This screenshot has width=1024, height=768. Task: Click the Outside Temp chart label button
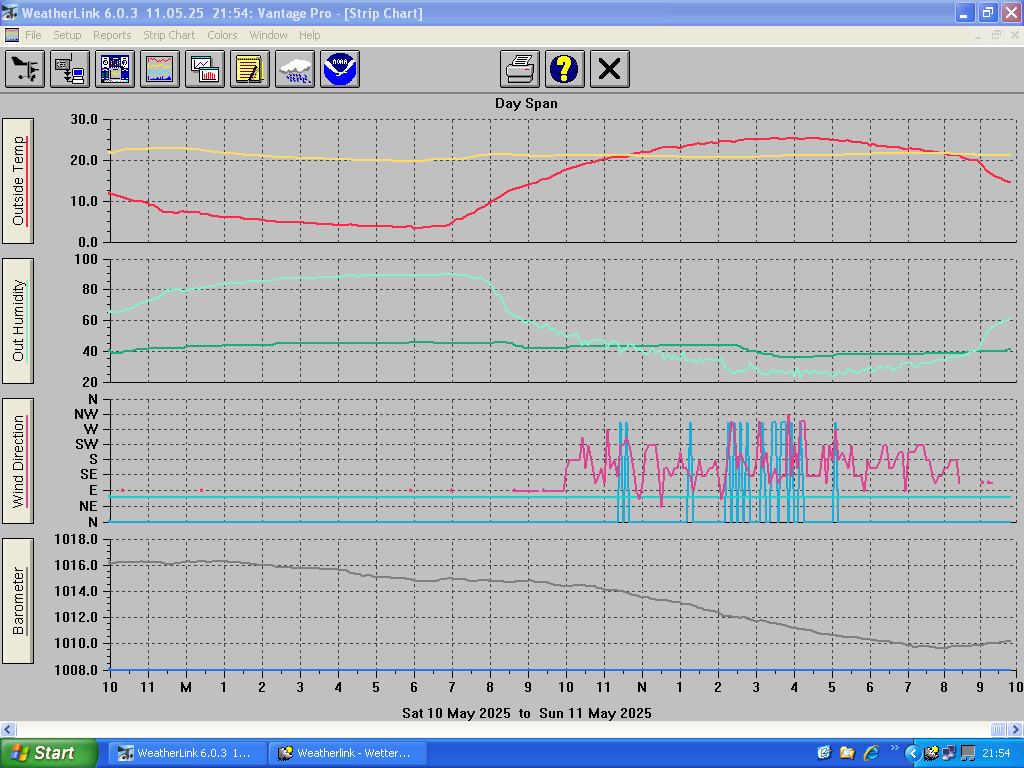pos(18,181)
